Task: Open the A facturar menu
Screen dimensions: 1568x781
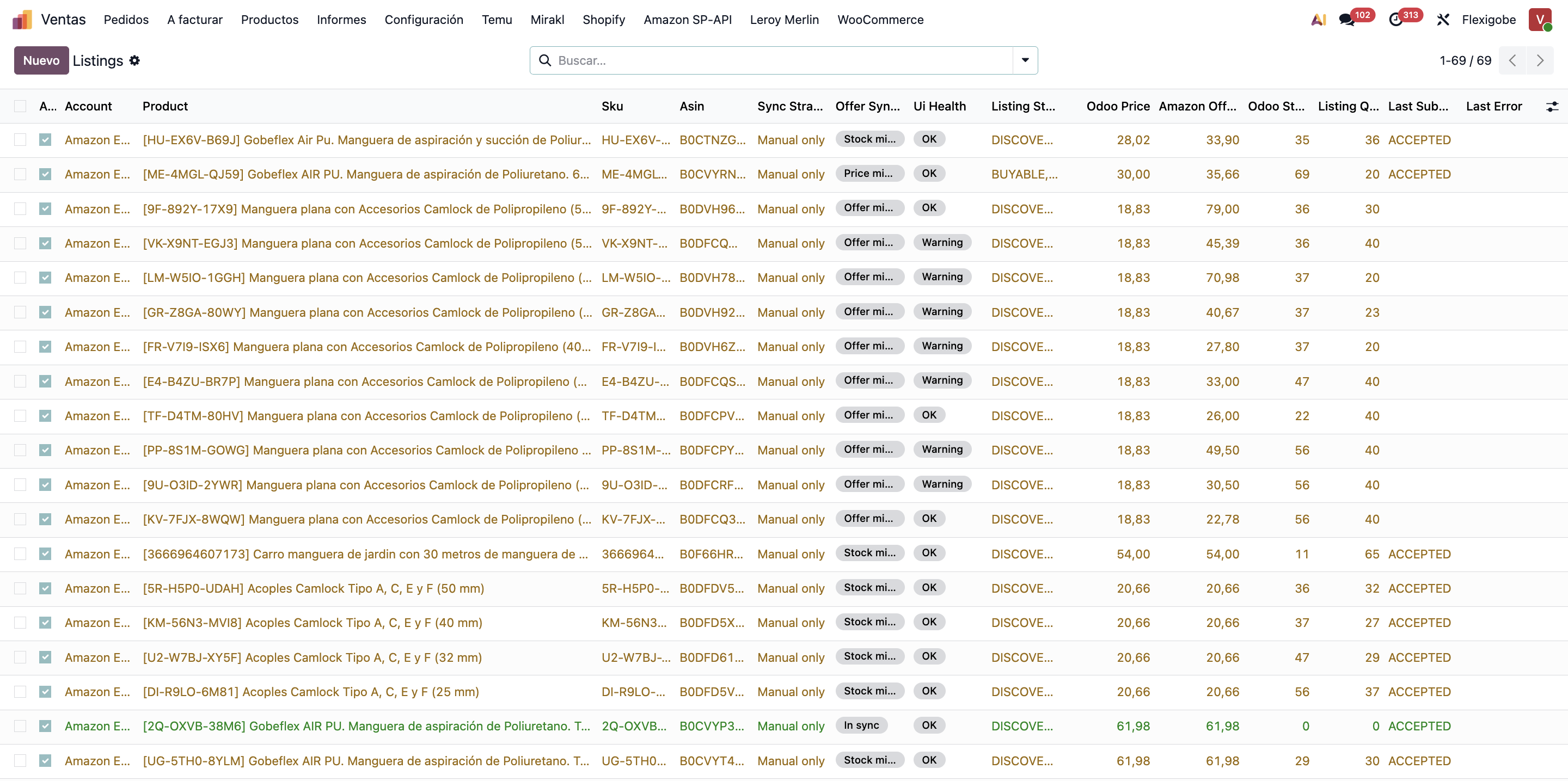Action: pyautogui.click(x=195, y=20)
